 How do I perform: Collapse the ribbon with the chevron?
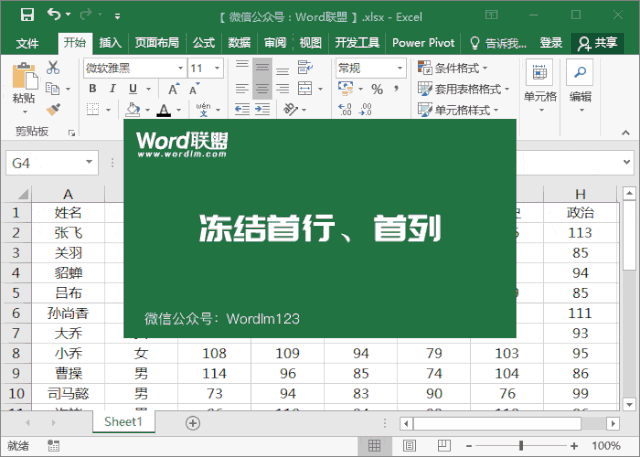pos(625,133)
